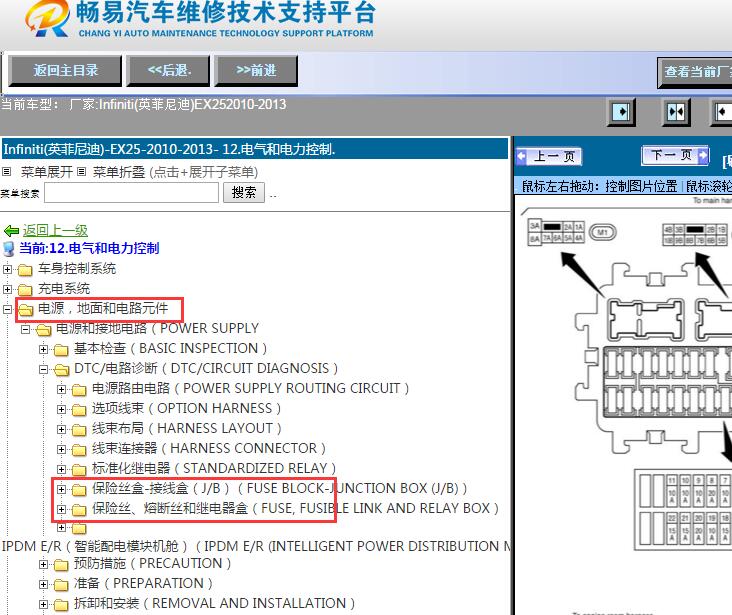Go forward with the >>前进 button

tap(256, 71)
